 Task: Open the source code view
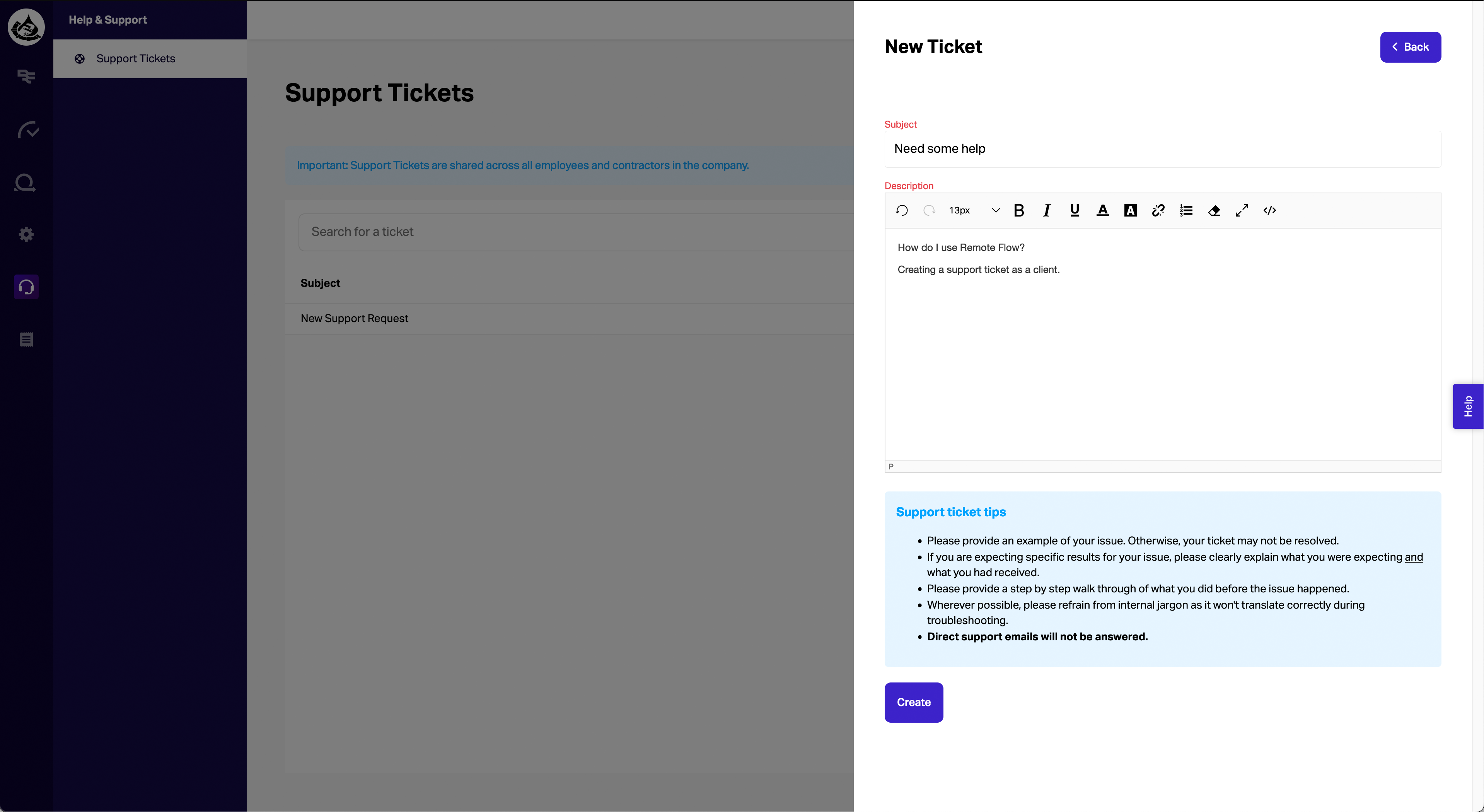coord(1270,210)
